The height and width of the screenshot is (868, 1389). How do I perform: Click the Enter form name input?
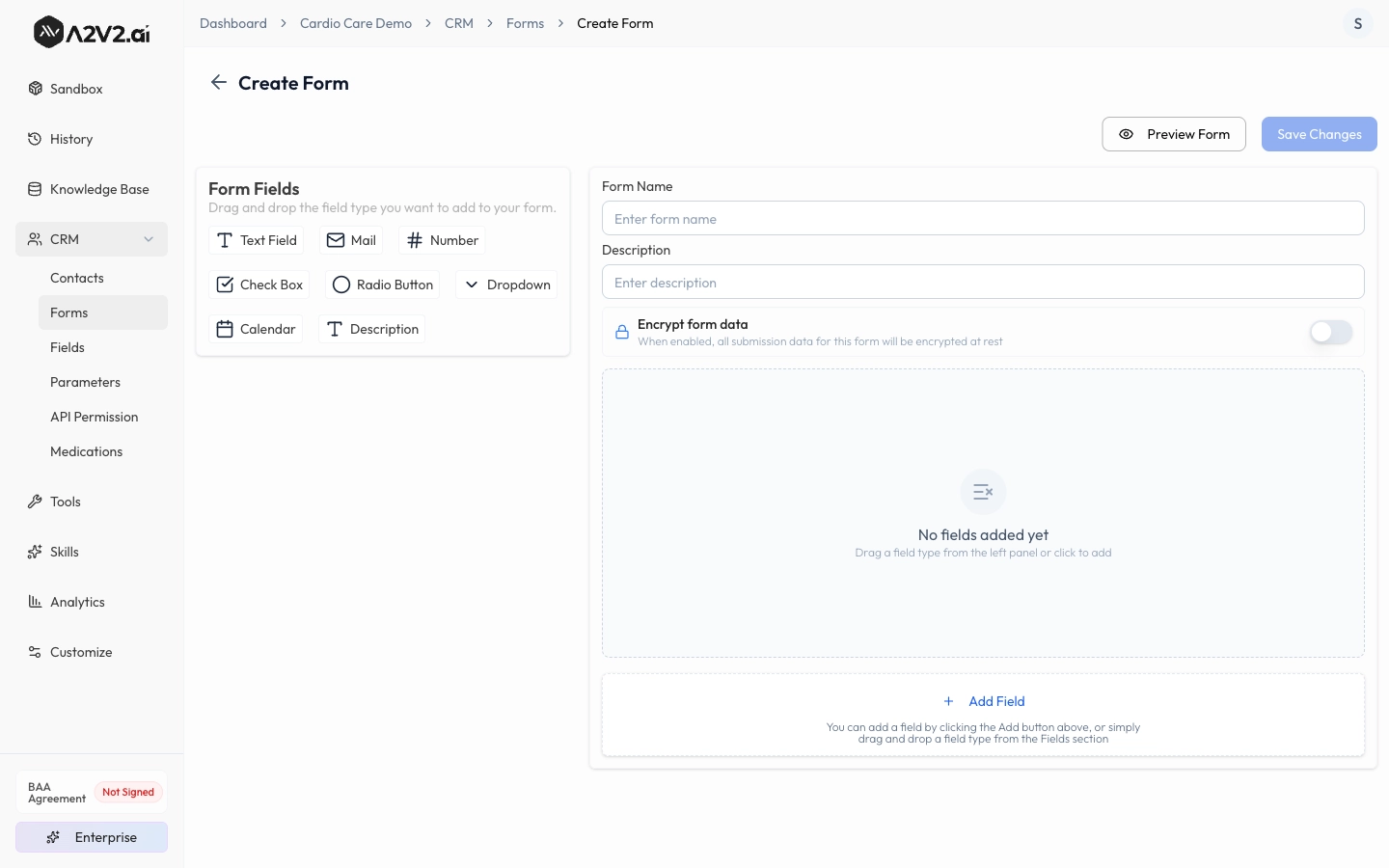[983, 218]
